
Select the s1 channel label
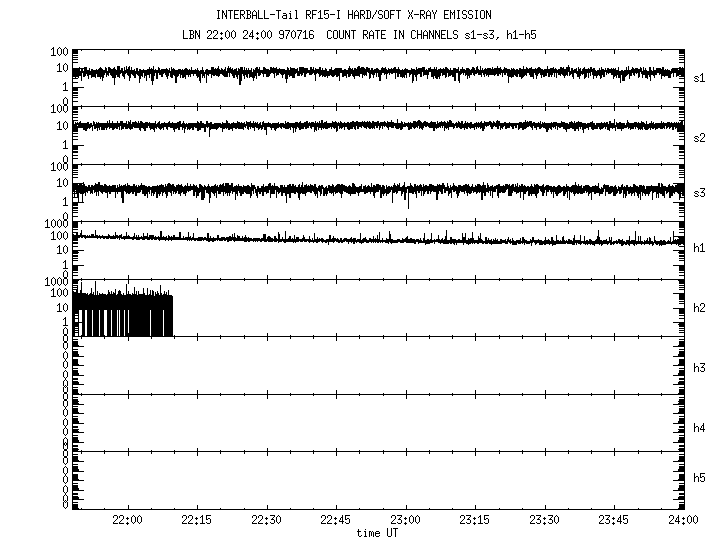click(700, 77)
